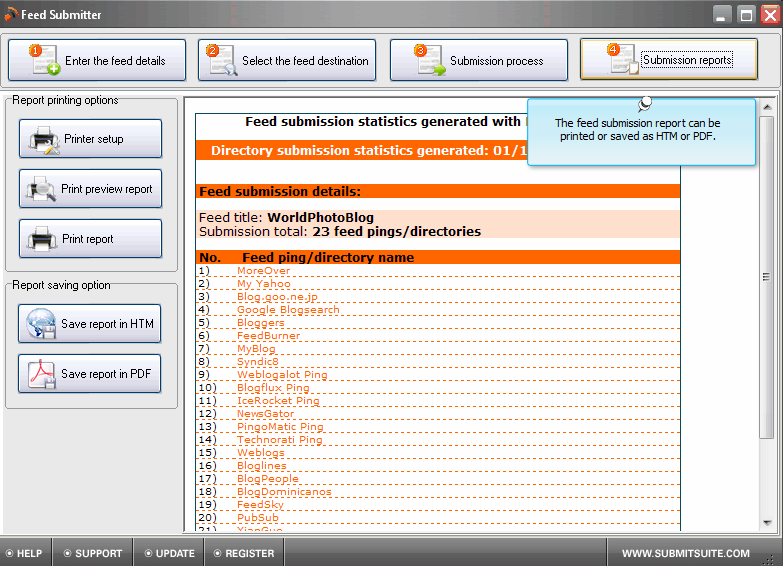This screenshot has width=783, height=566.
Task: Click the Technorati Ping entry
Action: pyautogui.click(x=280, y=439)
